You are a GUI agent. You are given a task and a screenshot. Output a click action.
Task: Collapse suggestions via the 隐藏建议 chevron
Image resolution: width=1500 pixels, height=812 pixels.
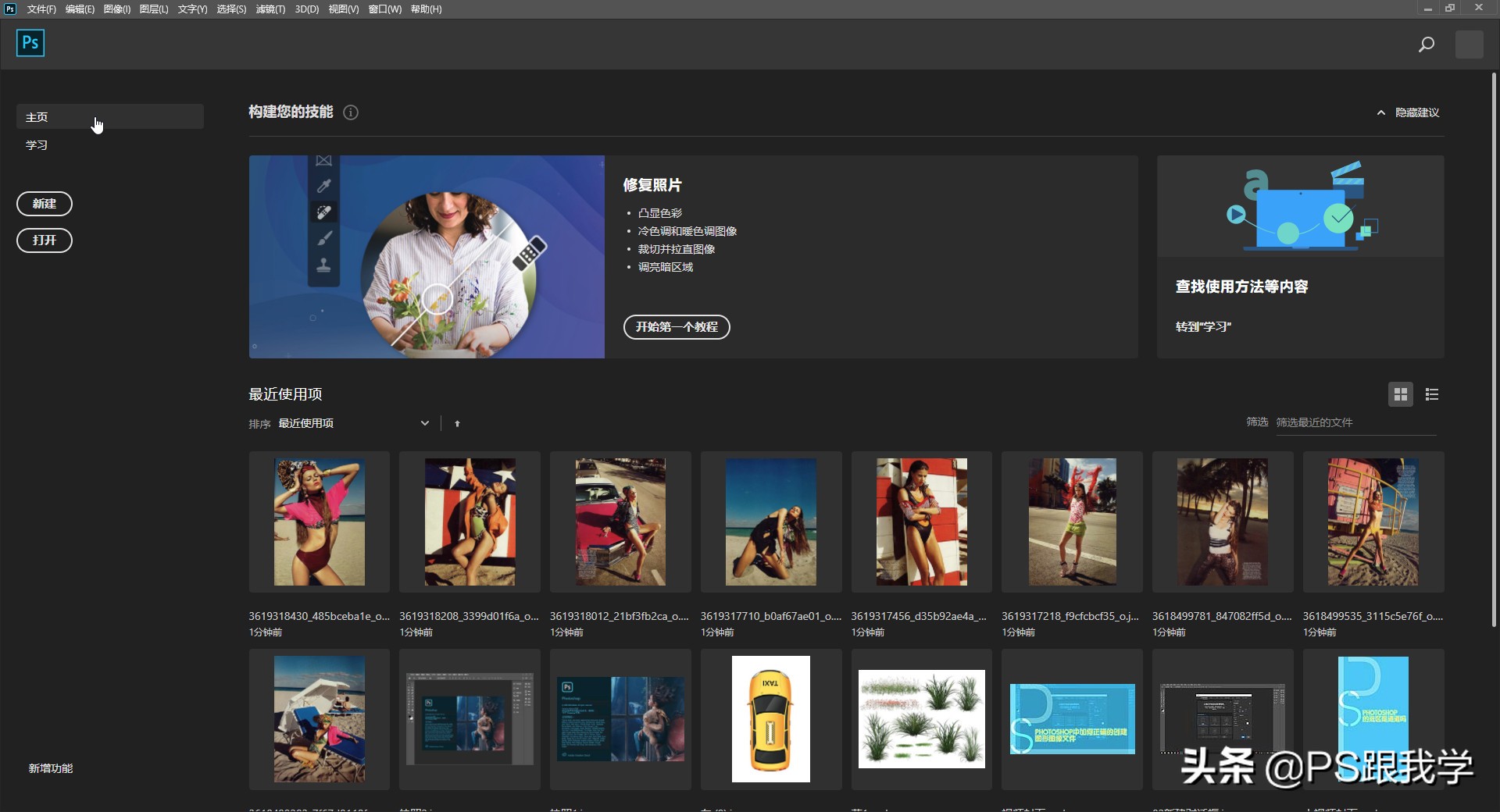[x=1381, y=112]
